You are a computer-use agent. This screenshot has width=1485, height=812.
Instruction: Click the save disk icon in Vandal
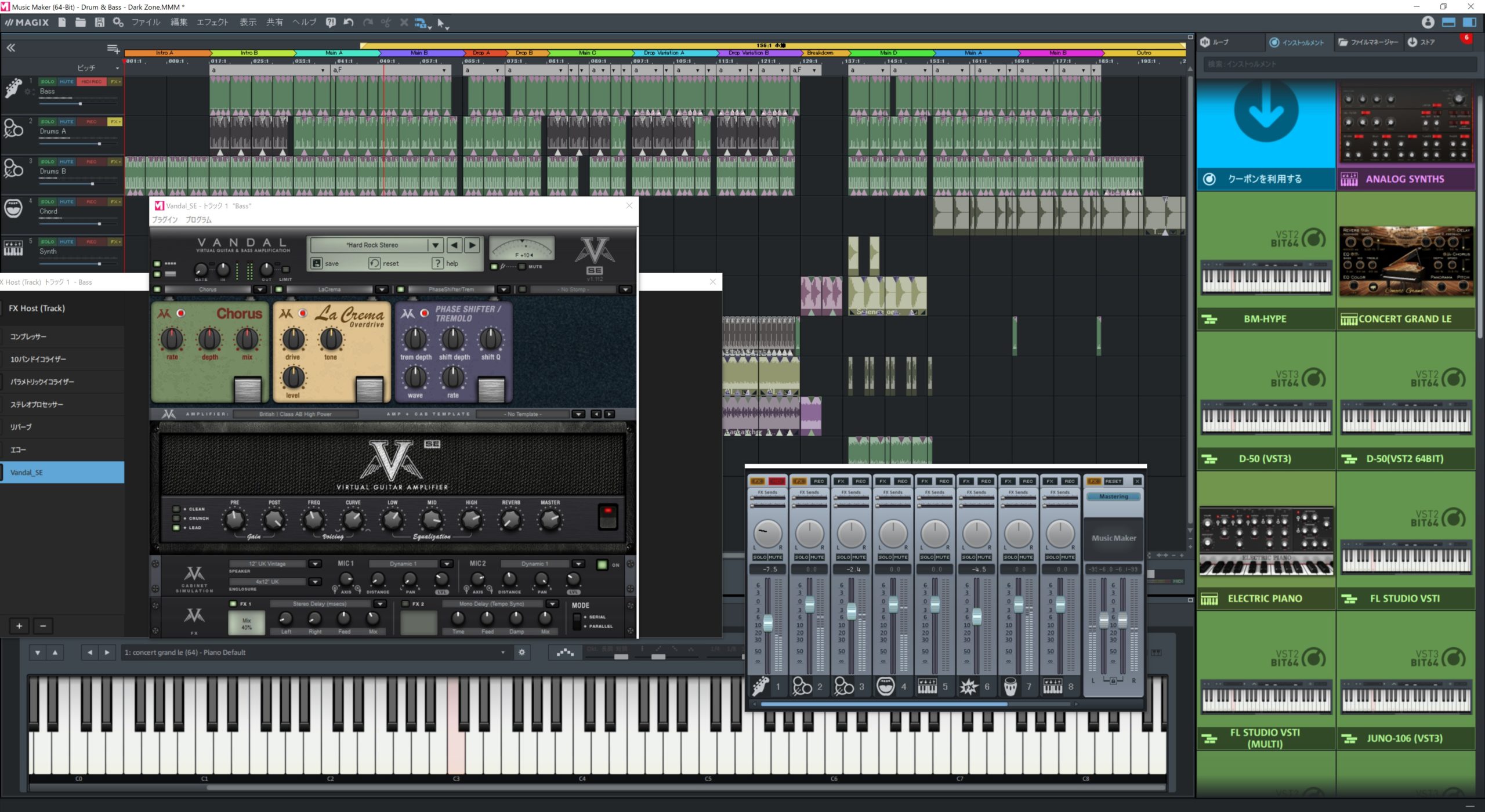pyautogui.click(x=317, y=263)
